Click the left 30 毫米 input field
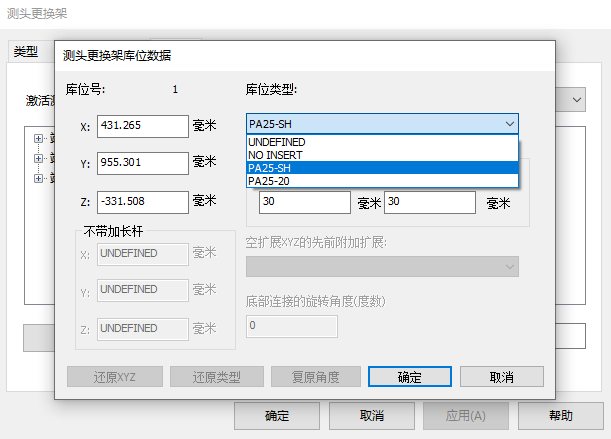Screen dimensions: 611x439 (x=304, y=203)
